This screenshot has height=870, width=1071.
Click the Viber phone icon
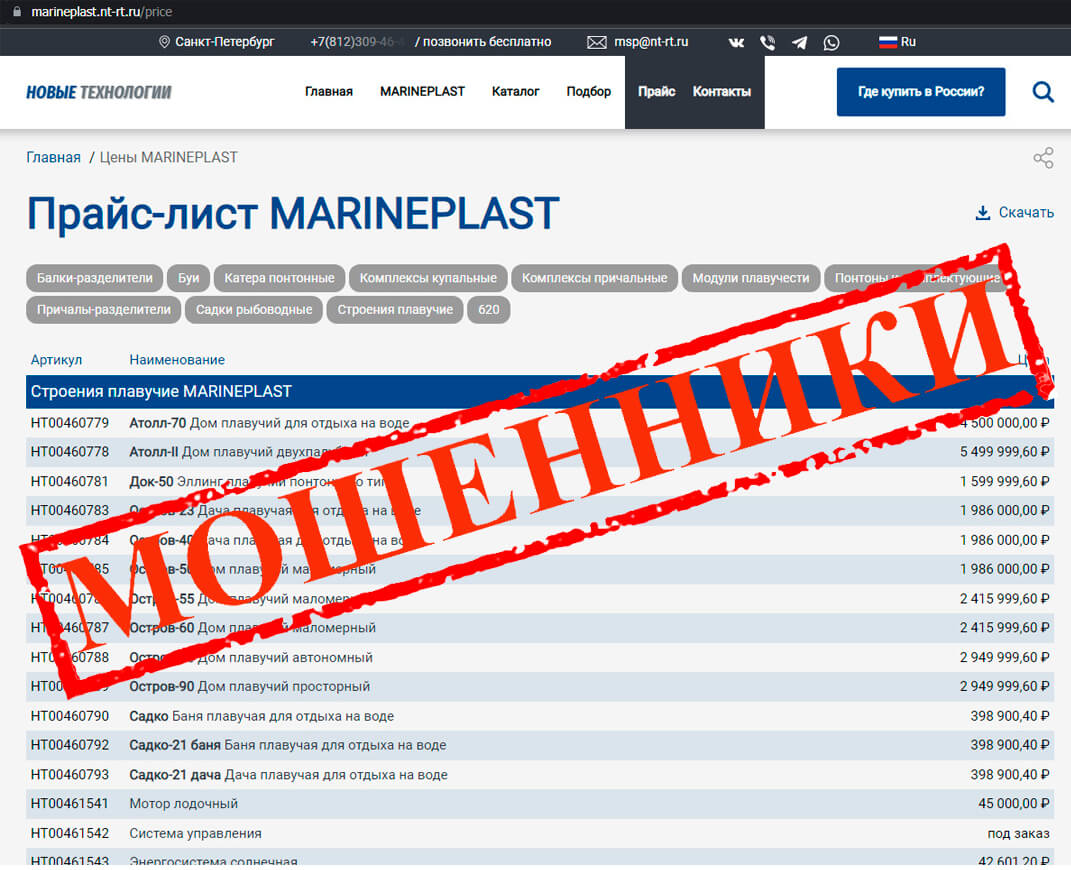tap(768, 42)
